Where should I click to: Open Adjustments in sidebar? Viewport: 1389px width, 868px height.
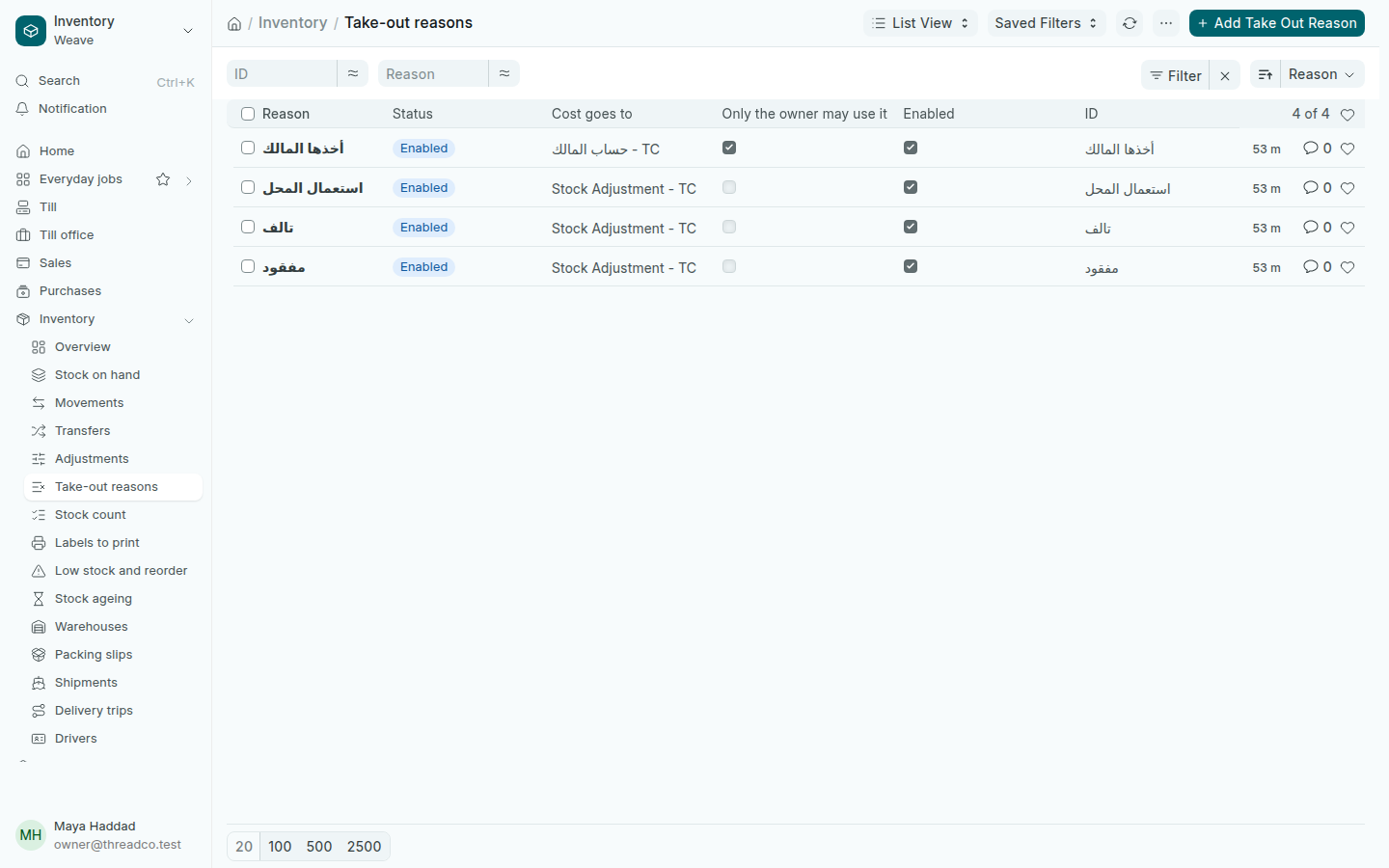pos(113,459)
